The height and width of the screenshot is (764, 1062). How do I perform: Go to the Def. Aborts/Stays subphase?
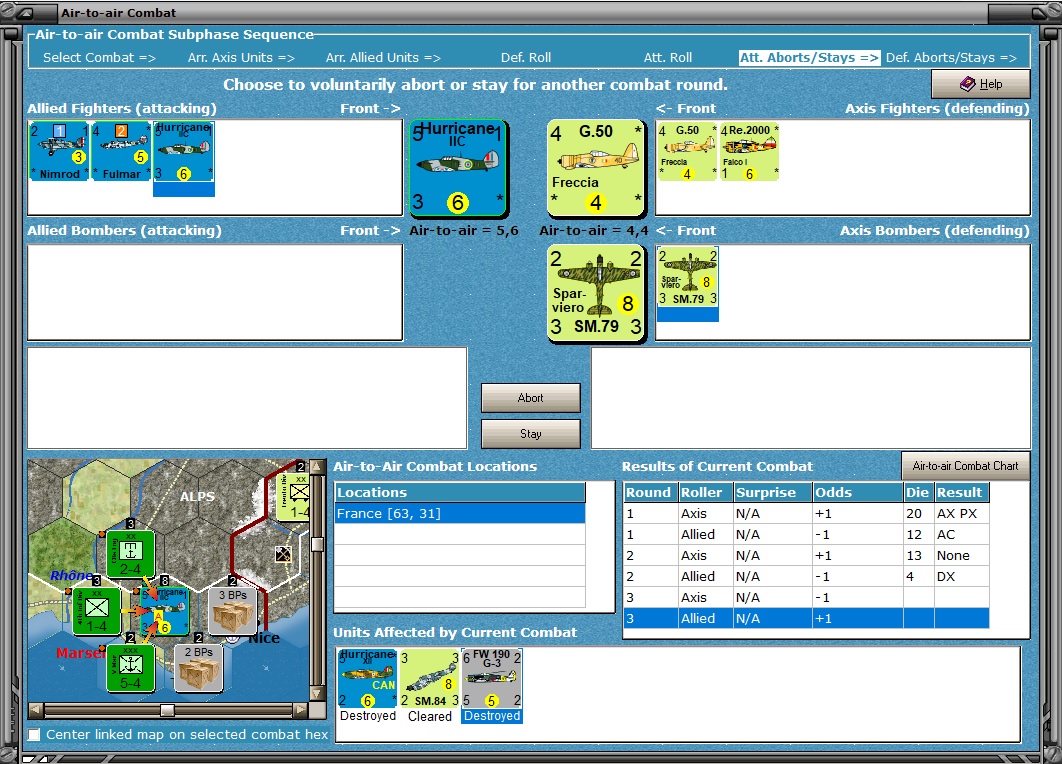(x=952, y=58)
